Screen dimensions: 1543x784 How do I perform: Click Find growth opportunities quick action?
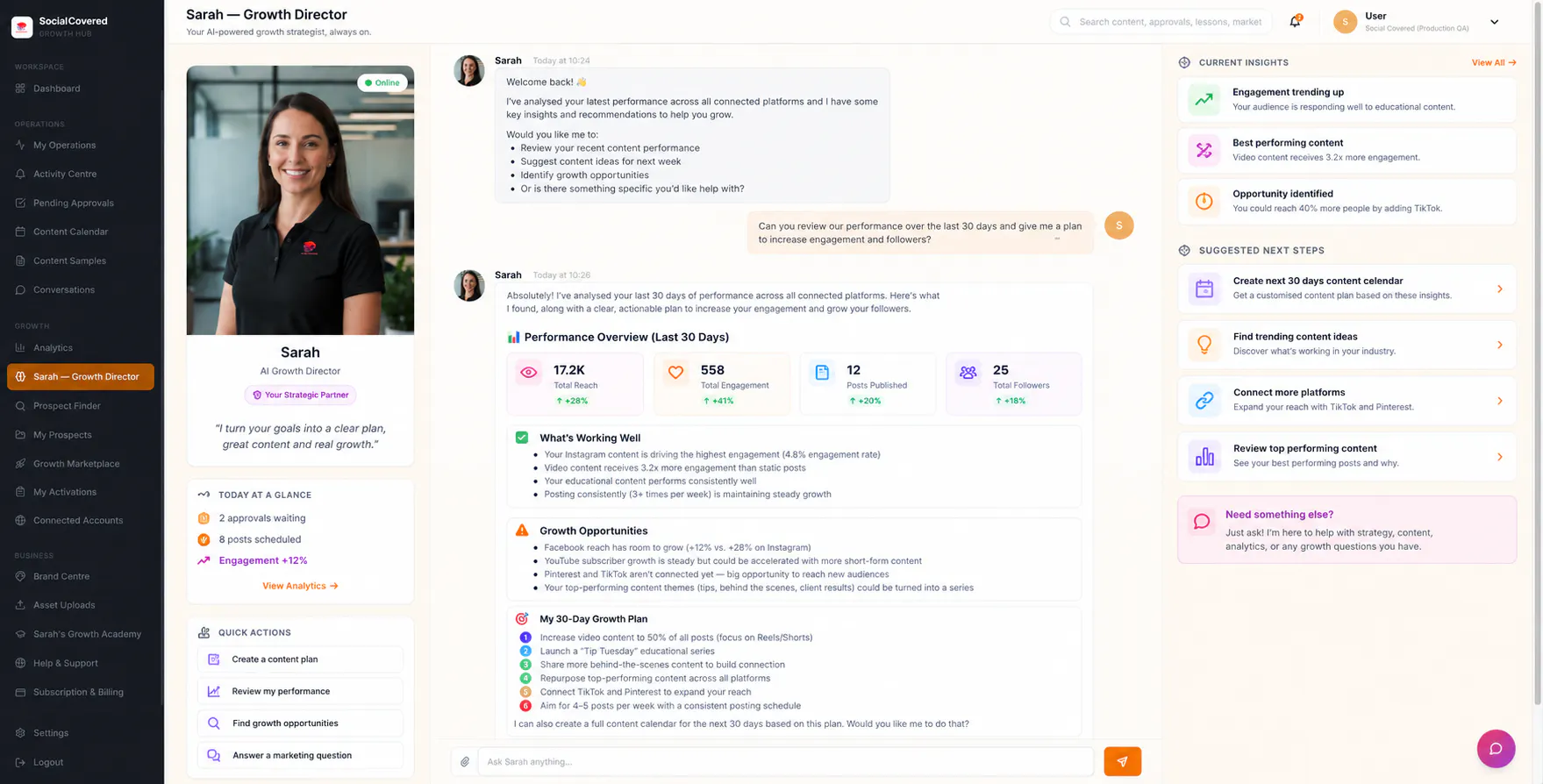[x=300, y=723]
